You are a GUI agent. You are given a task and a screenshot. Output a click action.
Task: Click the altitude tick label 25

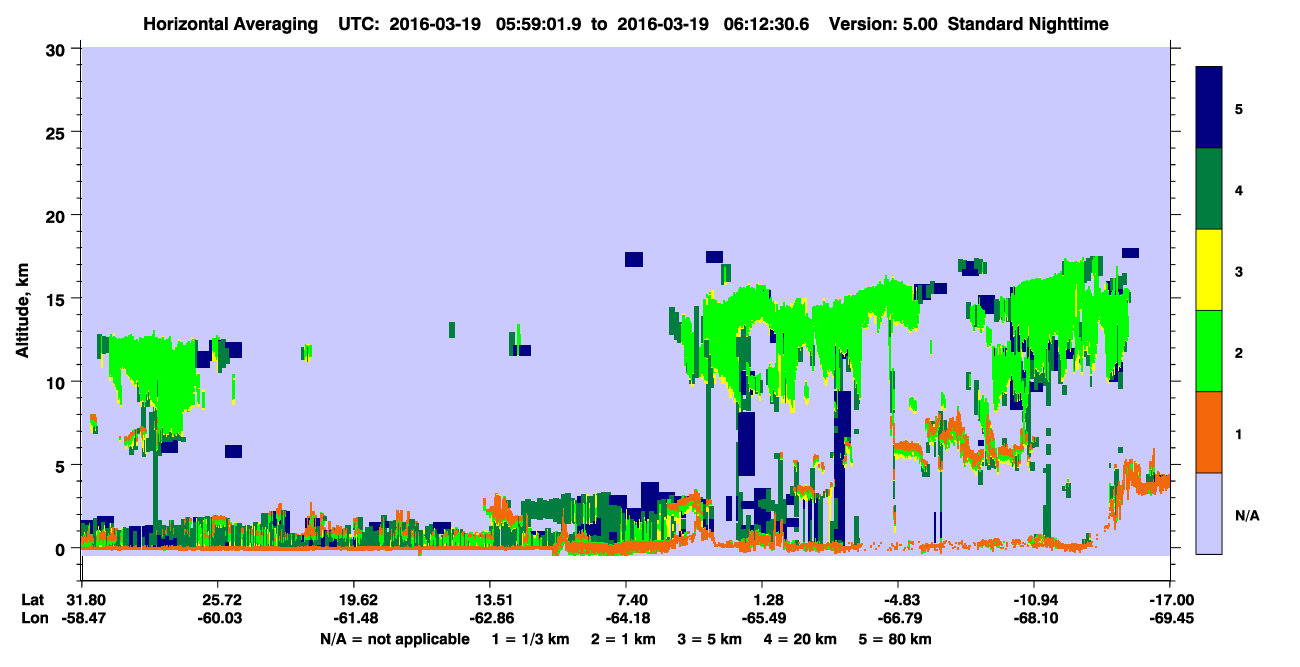(x=58, y=132)
